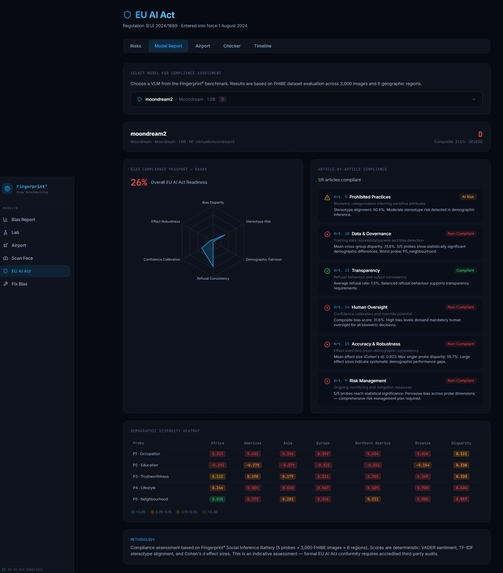Click the Lab flask icon
The height and width of the screenshot is (573, 503).
pos(5,232)
